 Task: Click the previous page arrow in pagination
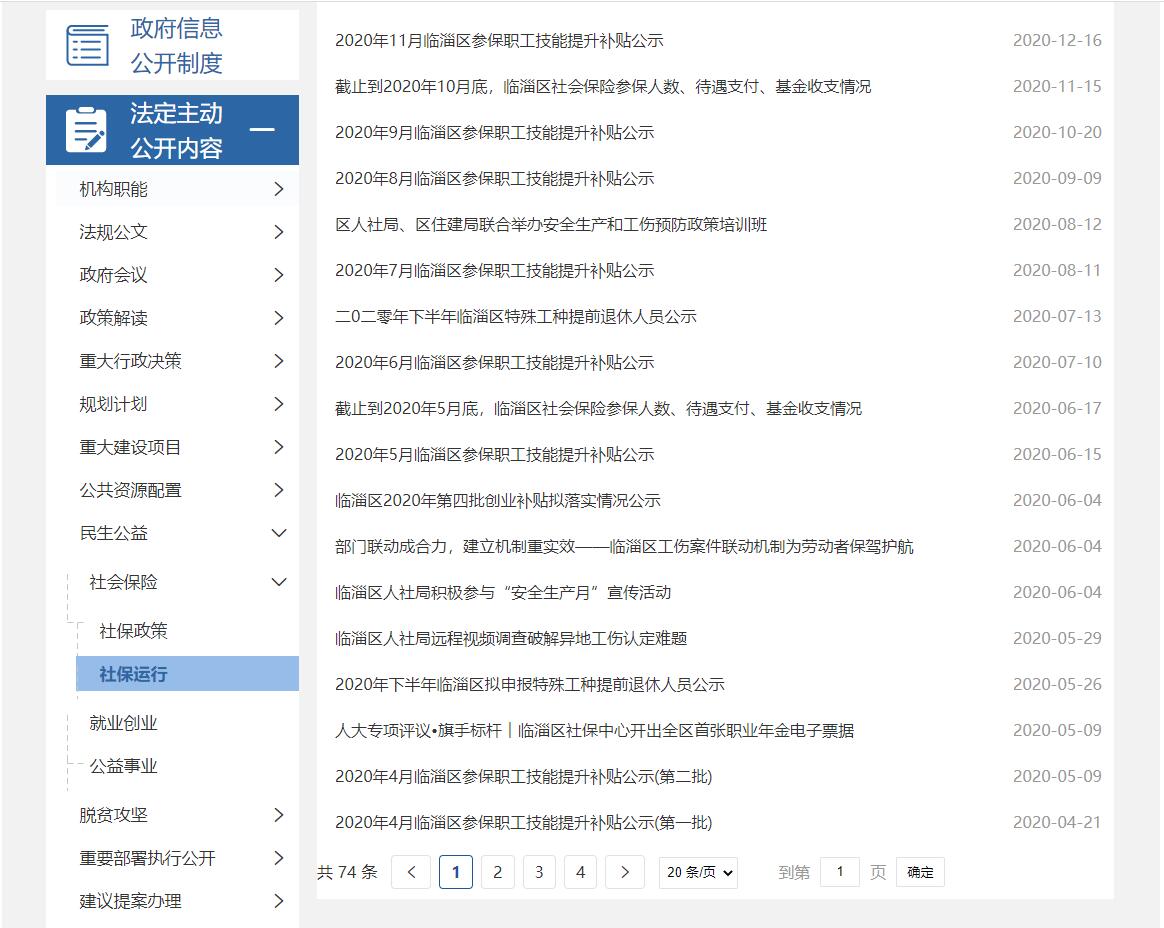[410, 871]
